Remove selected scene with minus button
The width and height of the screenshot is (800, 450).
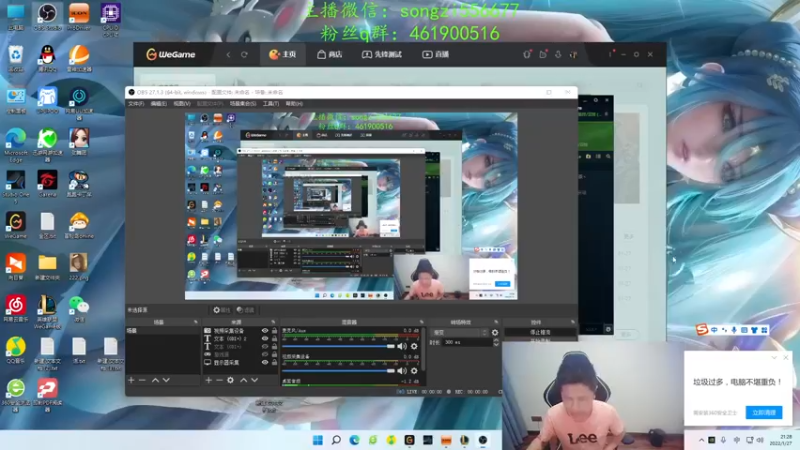(142, 380)
